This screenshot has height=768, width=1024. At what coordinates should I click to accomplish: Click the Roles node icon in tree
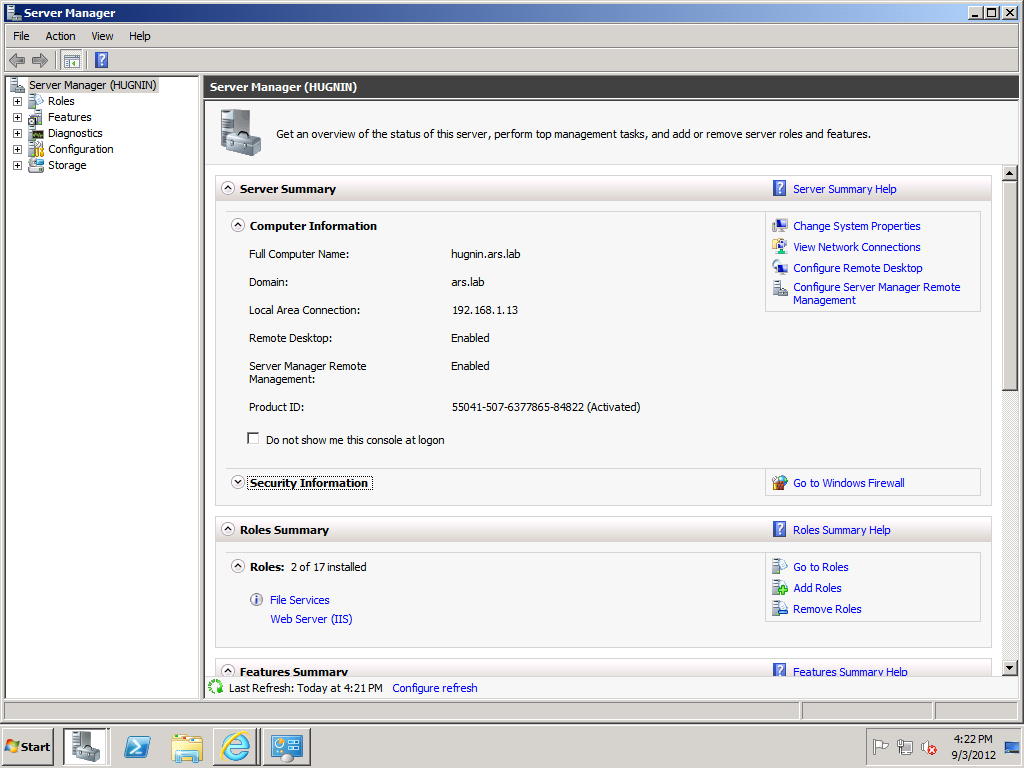tap(36, 101)
